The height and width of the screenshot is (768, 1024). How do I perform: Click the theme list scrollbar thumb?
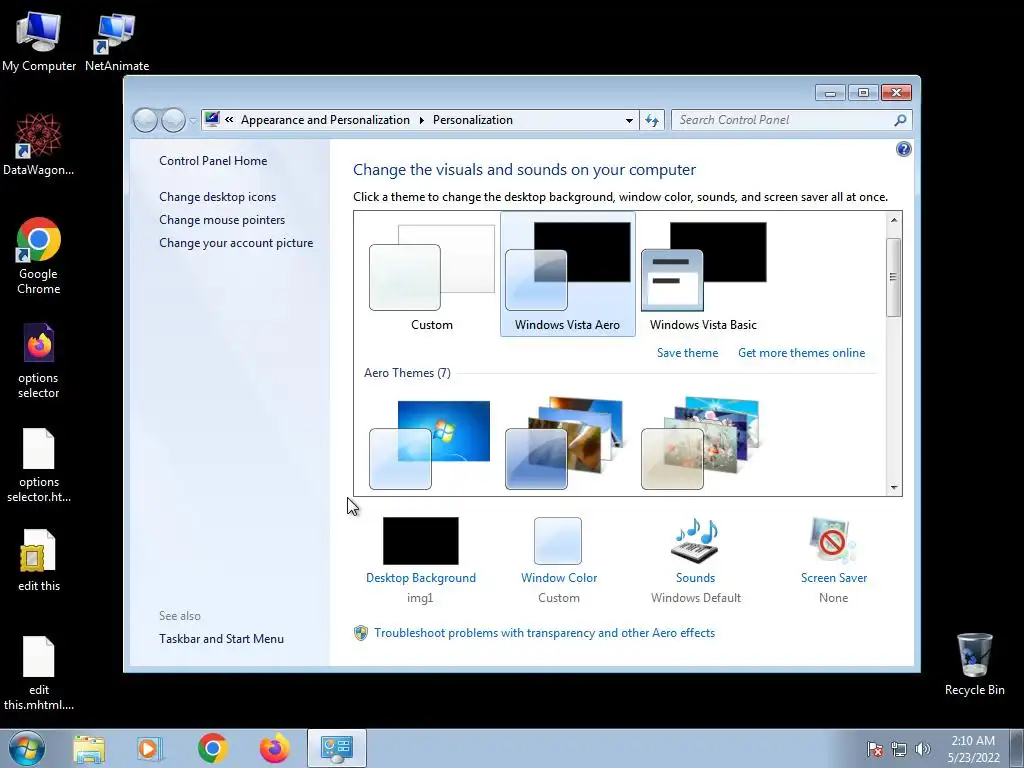coord(894,278)
